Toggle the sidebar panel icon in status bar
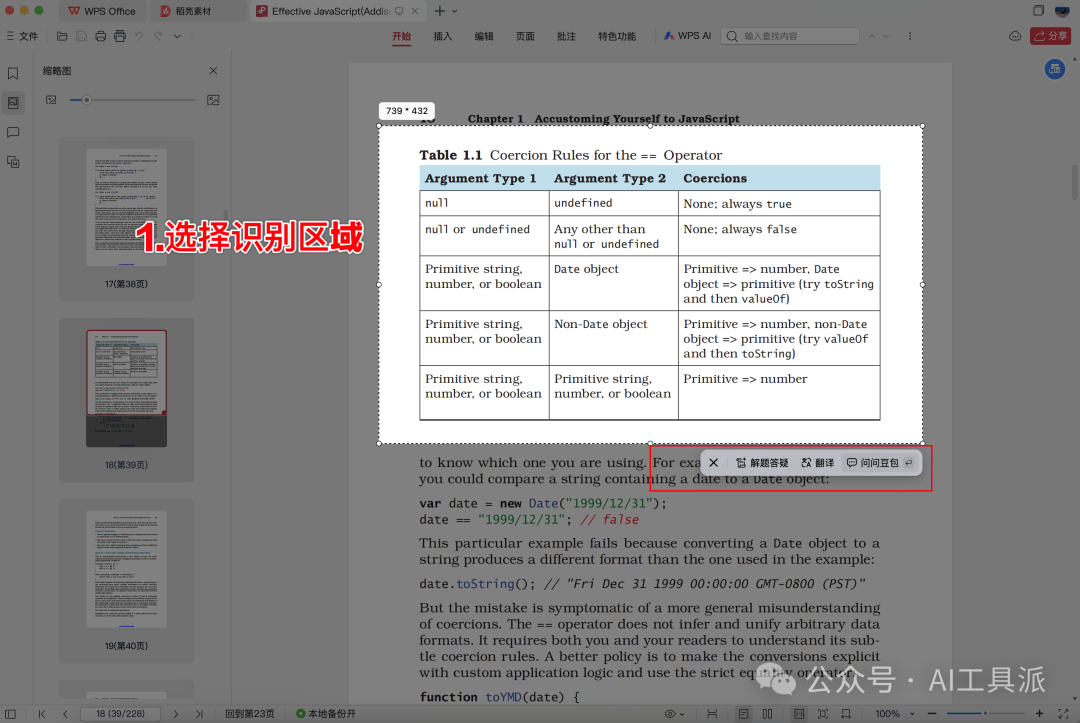The width and height of the screenshot is (1080, 723). click(10, 713)
